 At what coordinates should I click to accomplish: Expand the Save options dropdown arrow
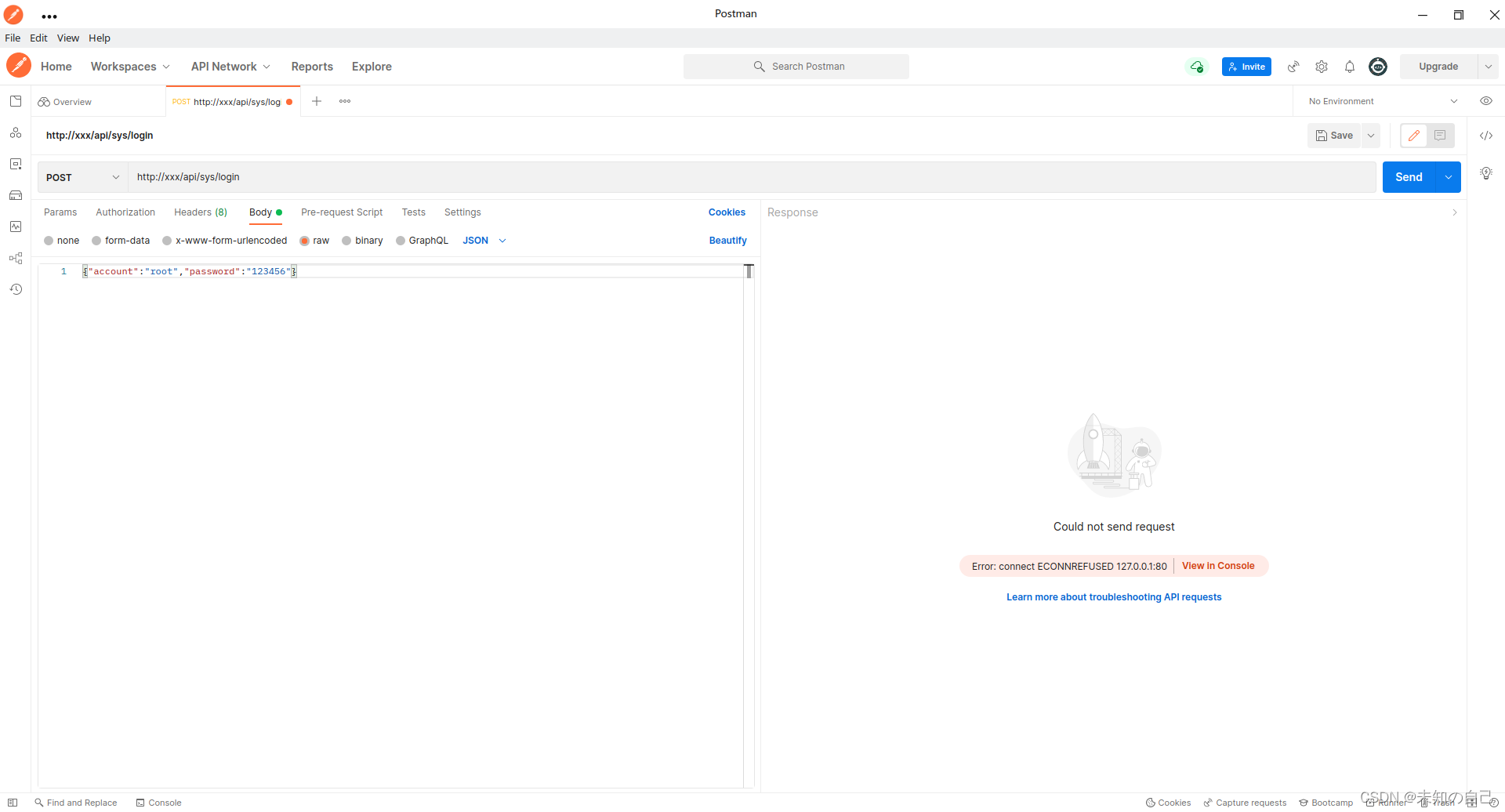tap(1371, 136)
